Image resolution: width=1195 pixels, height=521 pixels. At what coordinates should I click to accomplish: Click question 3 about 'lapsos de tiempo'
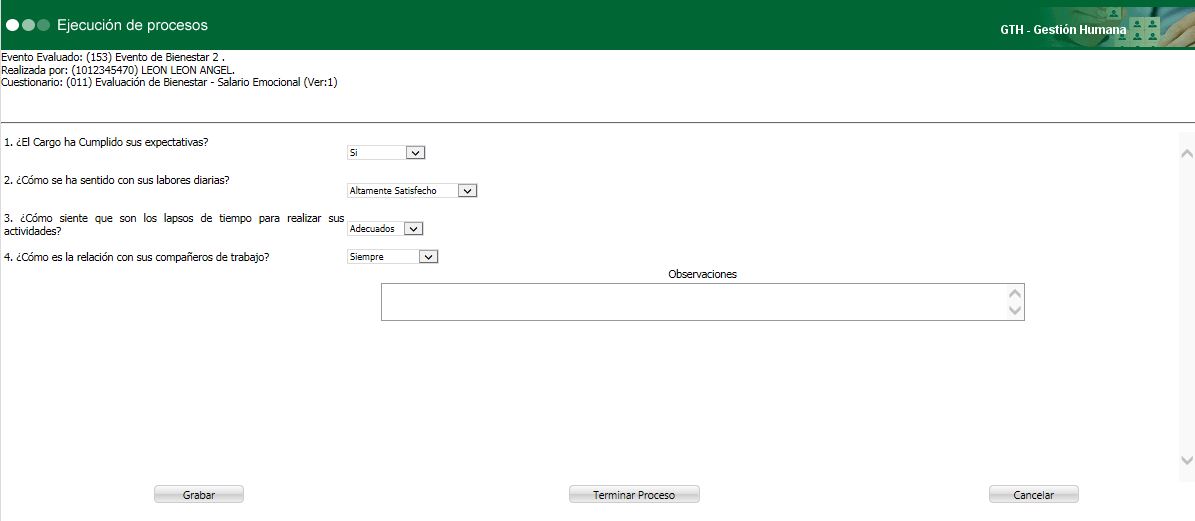175,225
